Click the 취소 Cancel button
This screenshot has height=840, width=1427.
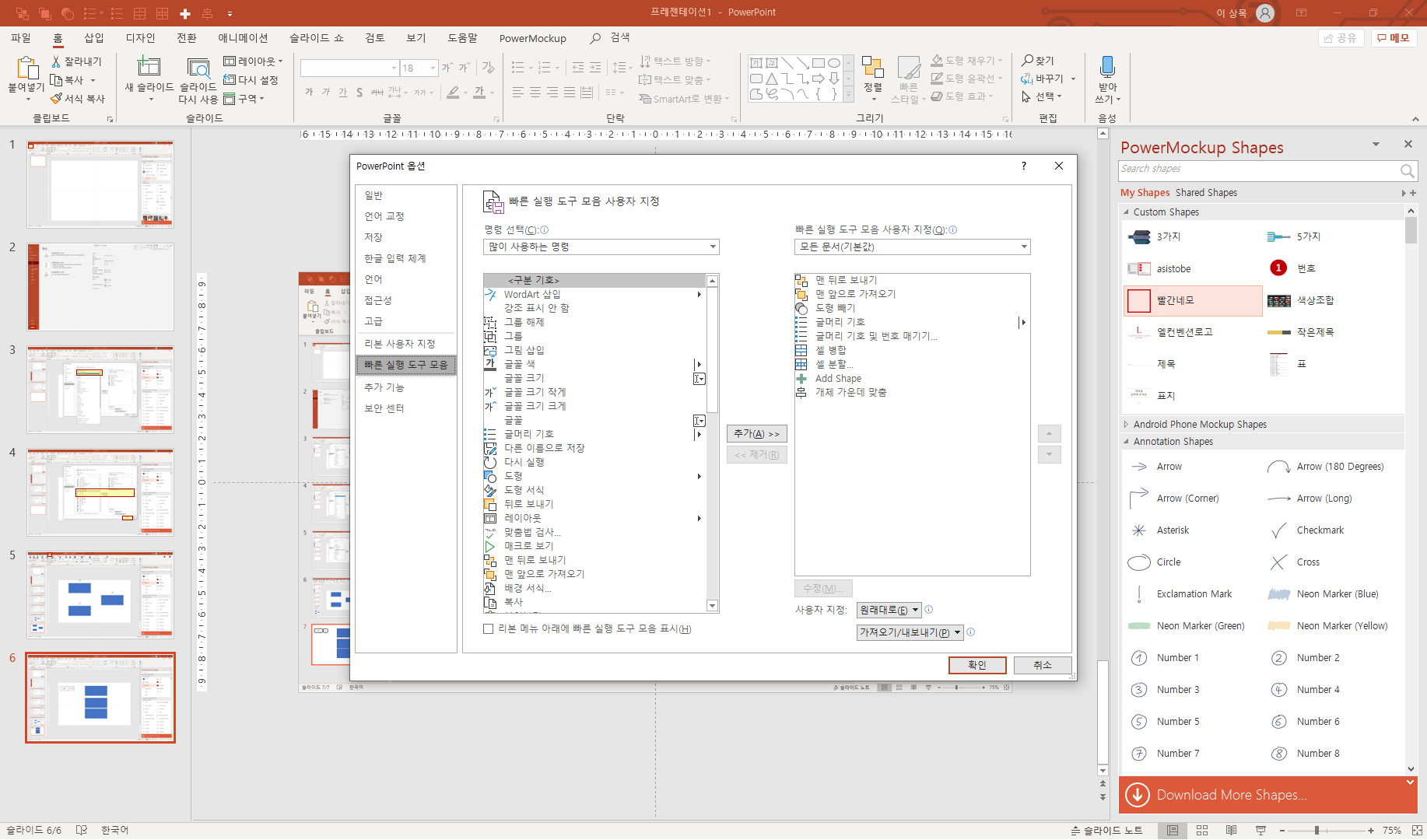(1043, 665)
